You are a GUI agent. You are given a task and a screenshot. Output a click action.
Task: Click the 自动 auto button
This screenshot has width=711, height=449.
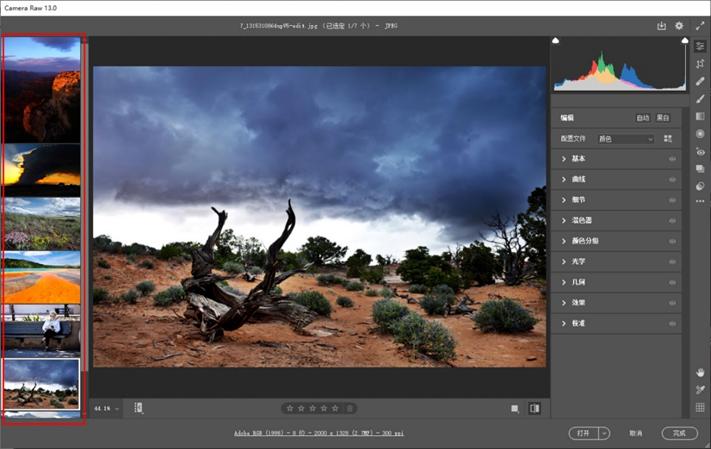(x=643, y=118)
